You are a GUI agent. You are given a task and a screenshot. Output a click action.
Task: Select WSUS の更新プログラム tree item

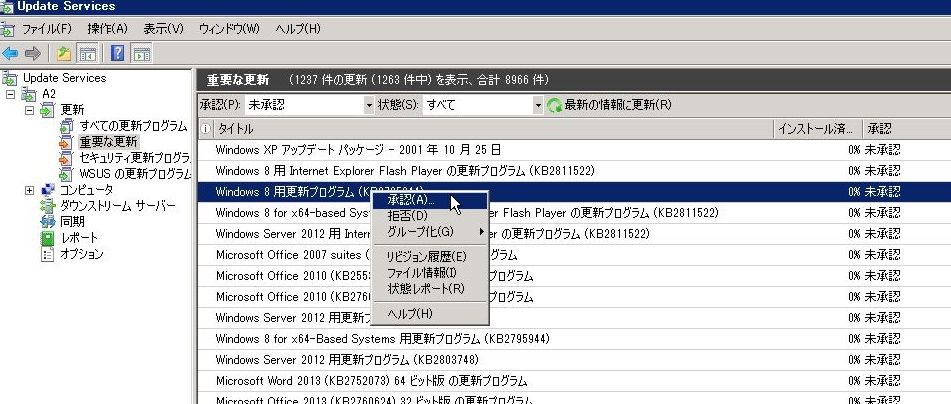(x=135, y=174)
